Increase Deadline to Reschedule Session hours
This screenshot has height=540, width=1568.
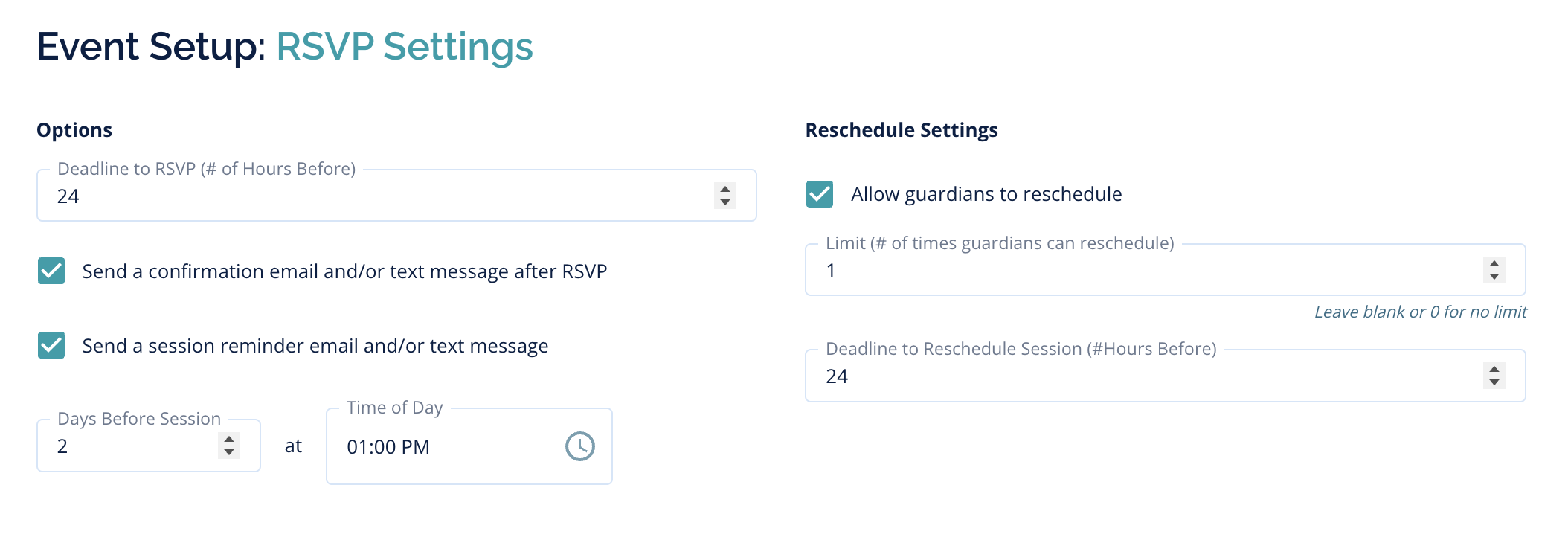1494,369
